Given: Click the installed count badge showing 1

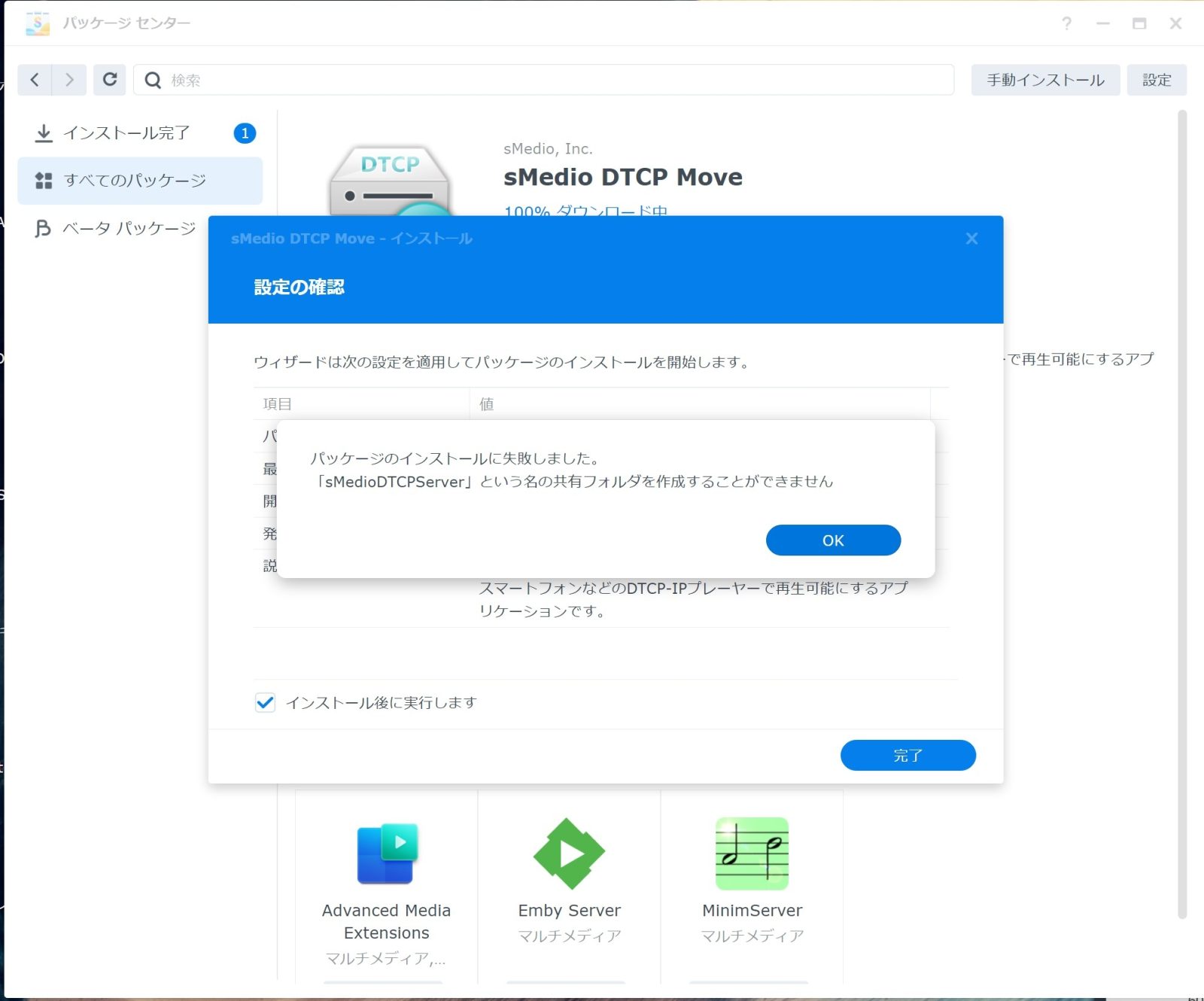Looking at the screenshot, I should click(245, 133).
